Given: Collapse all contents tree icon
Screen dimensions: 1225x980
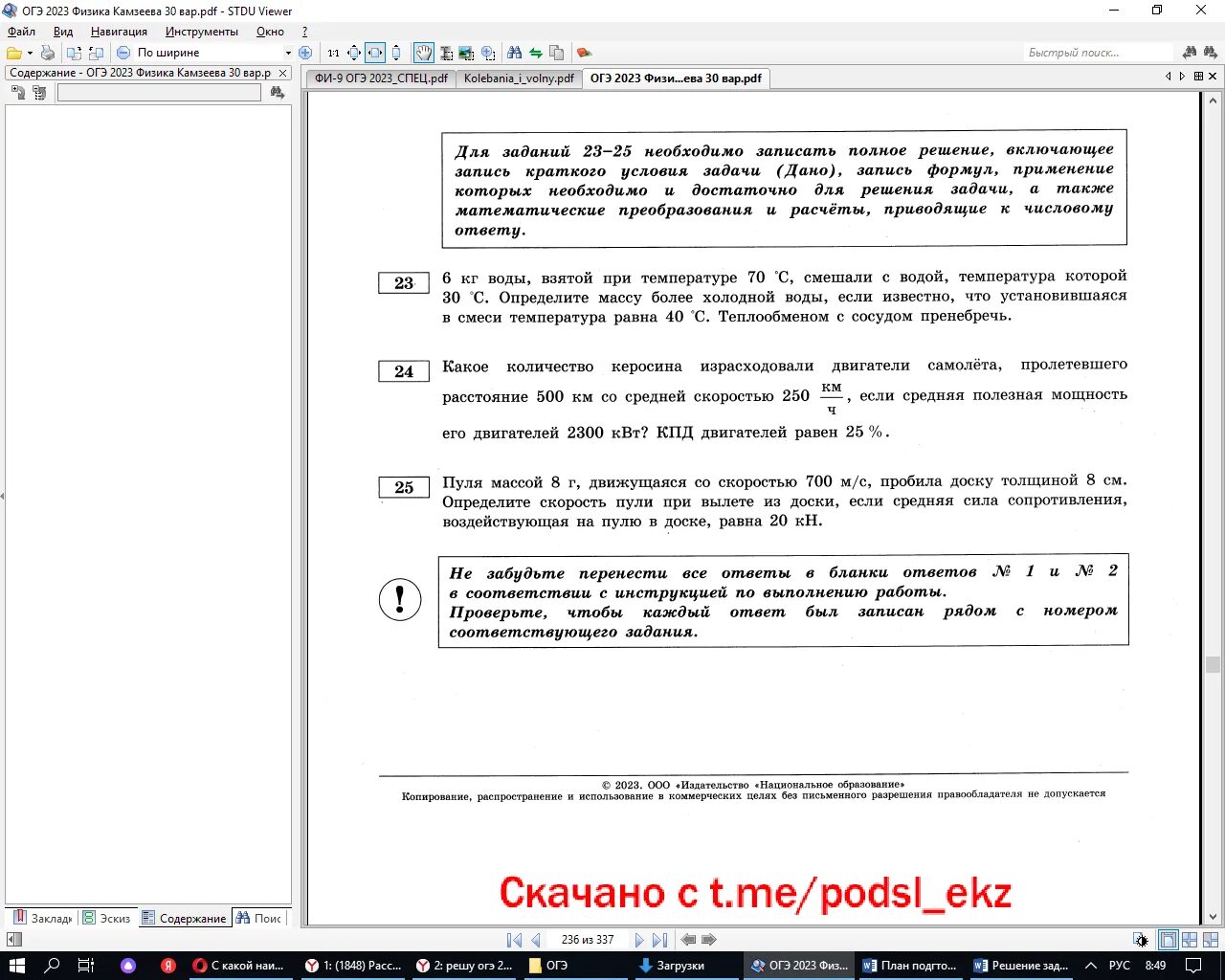Looking at the screenshot, I should pyautogui.click(x=38, y=93).
